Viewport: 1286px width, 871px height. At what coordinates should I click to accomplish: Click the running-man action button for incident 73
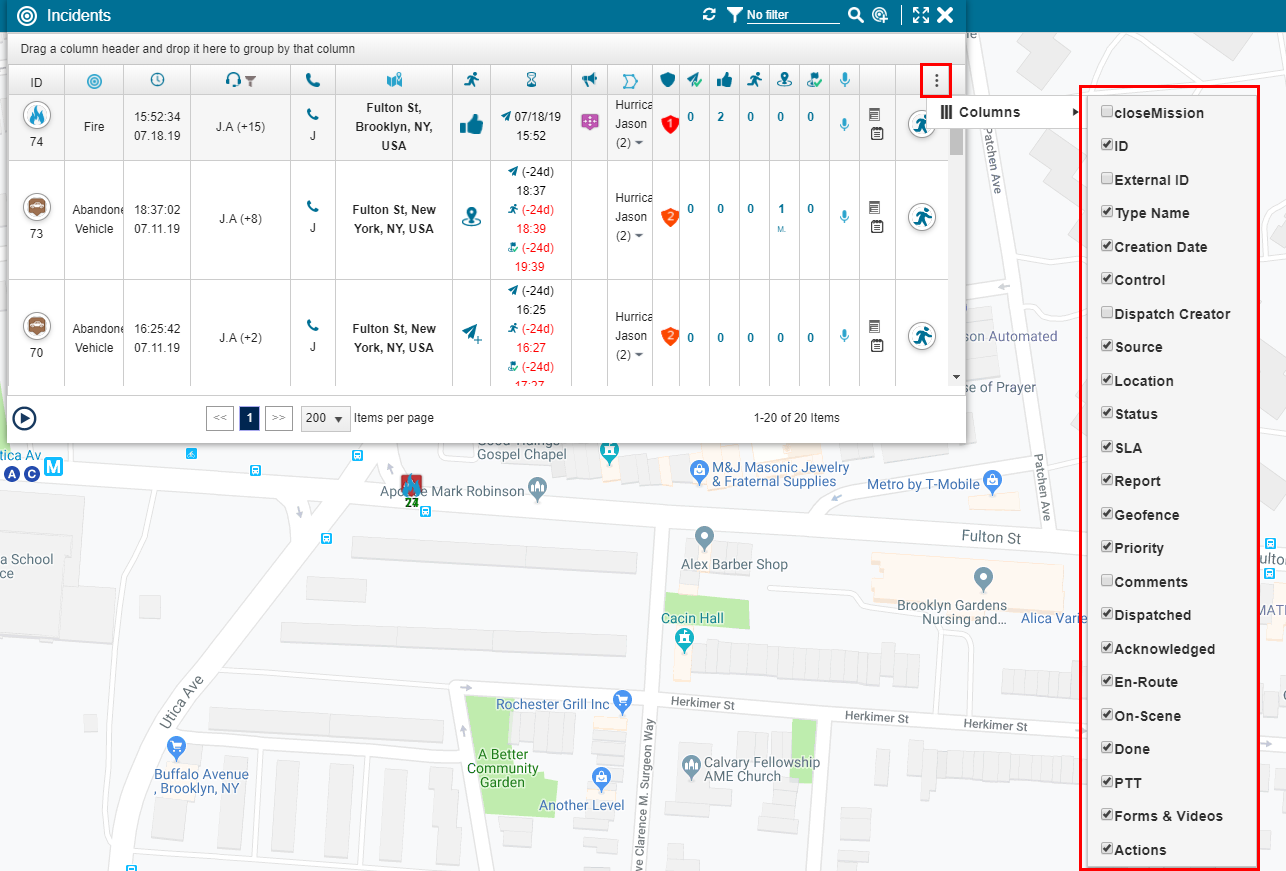point(921,217)
